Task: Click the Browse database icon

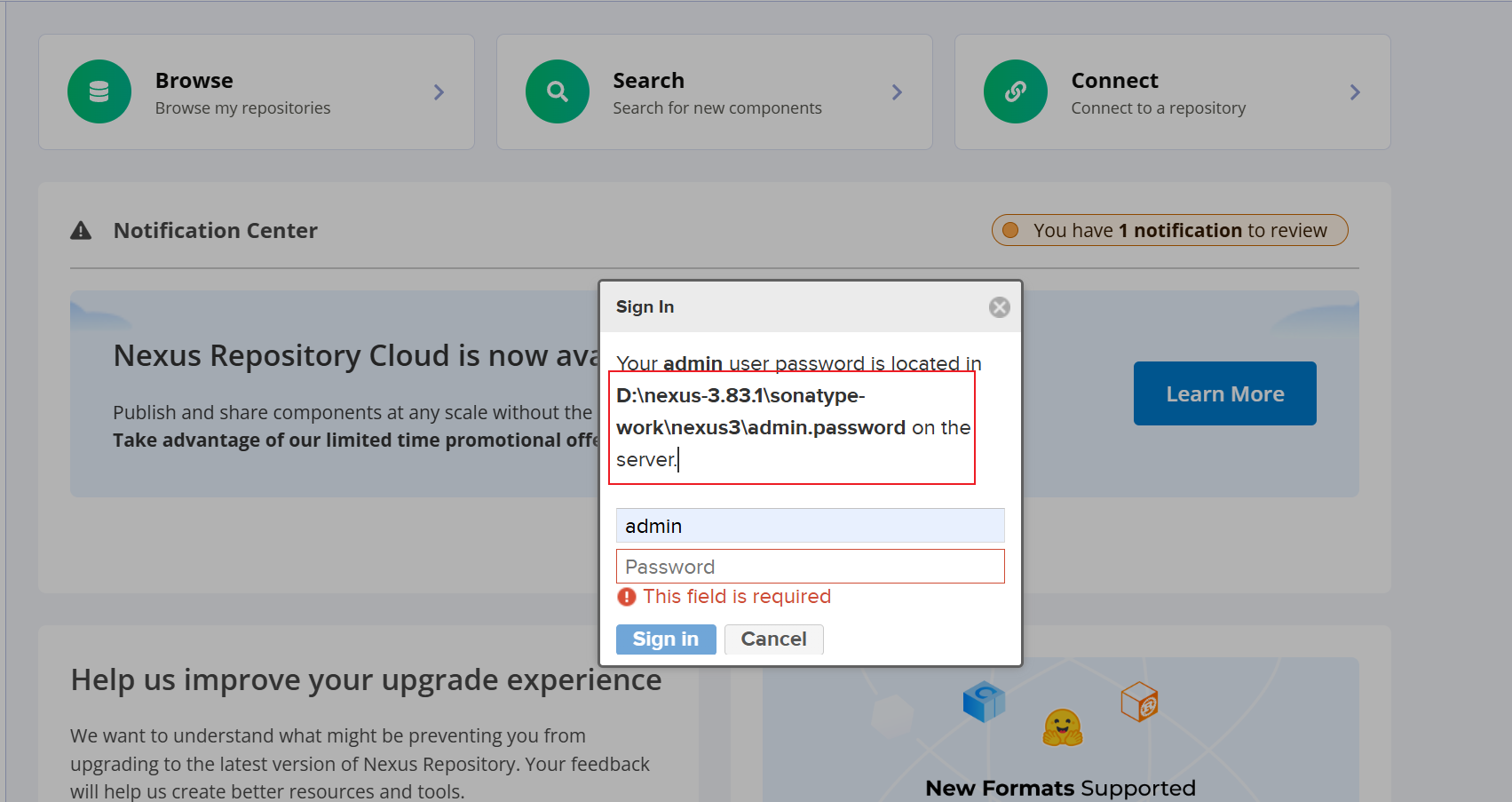Action: pos(99,91)
